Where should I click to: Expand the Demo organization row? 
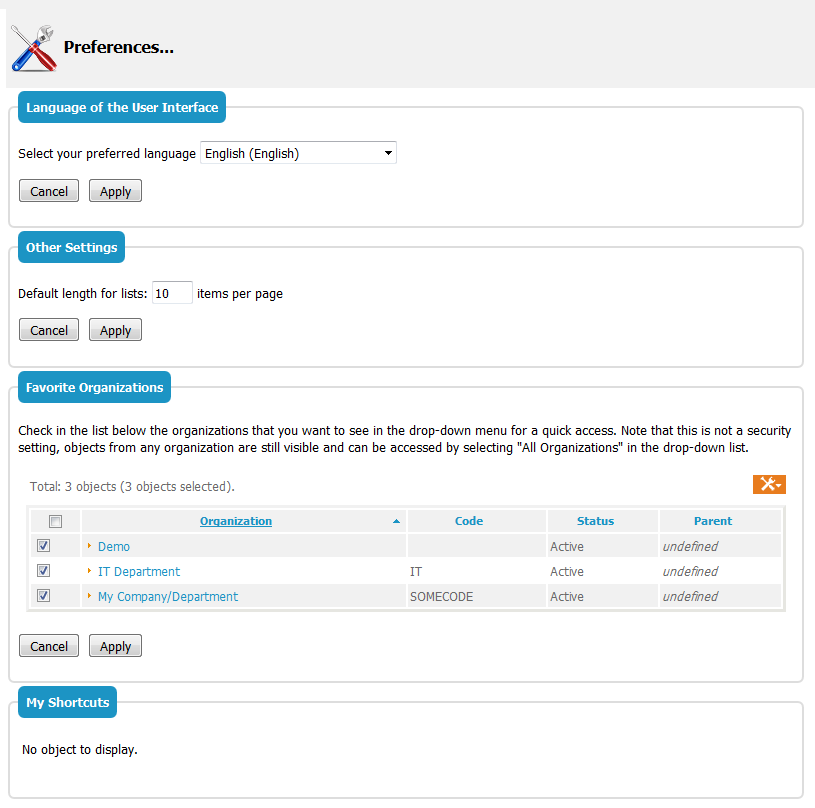pyautogui.click(x=90, y=546)
